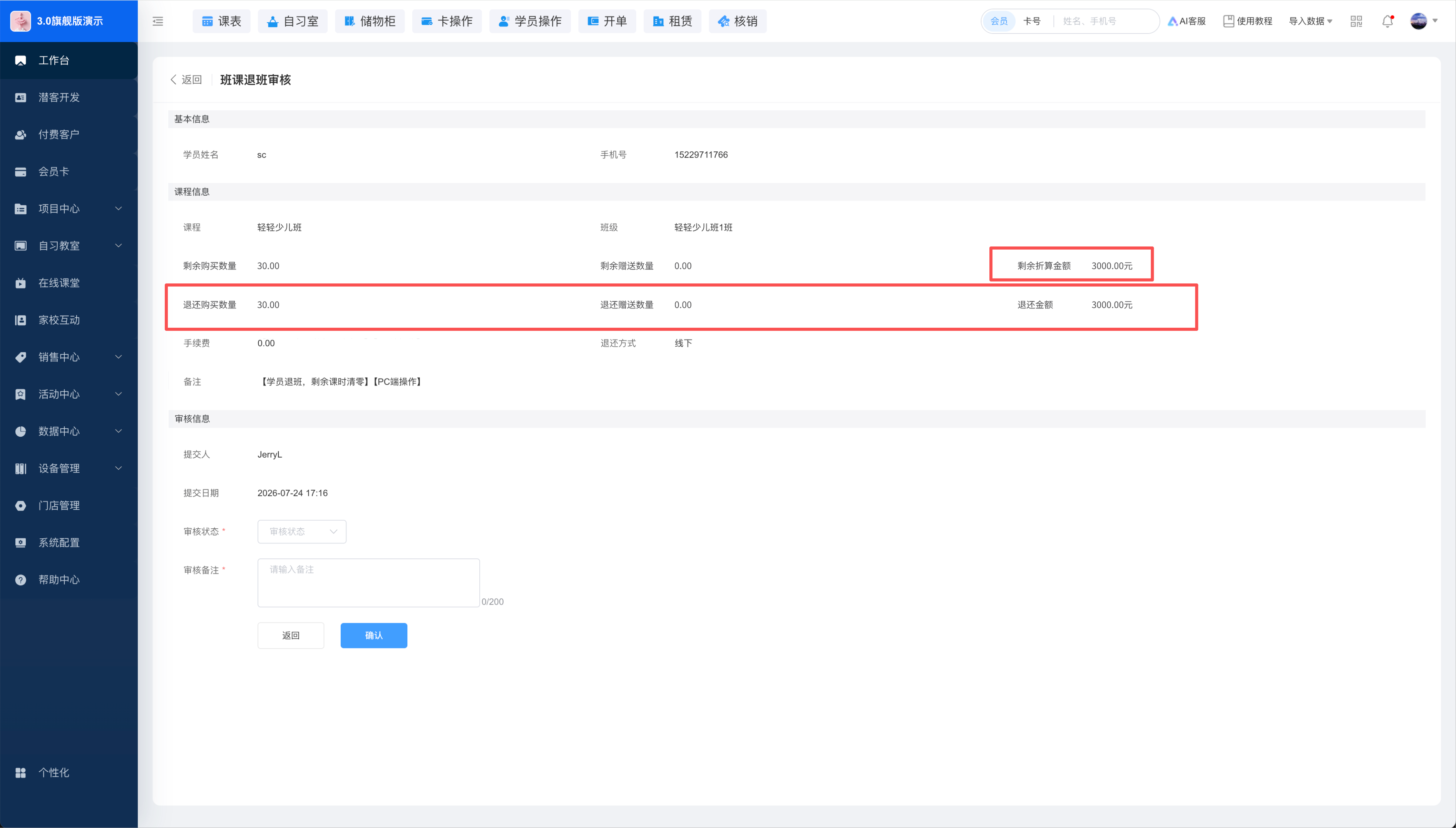The height and width of the screenshot is (828, 1456).
Task: Click 返回 link beside page title
Action: tap(186, 80)
